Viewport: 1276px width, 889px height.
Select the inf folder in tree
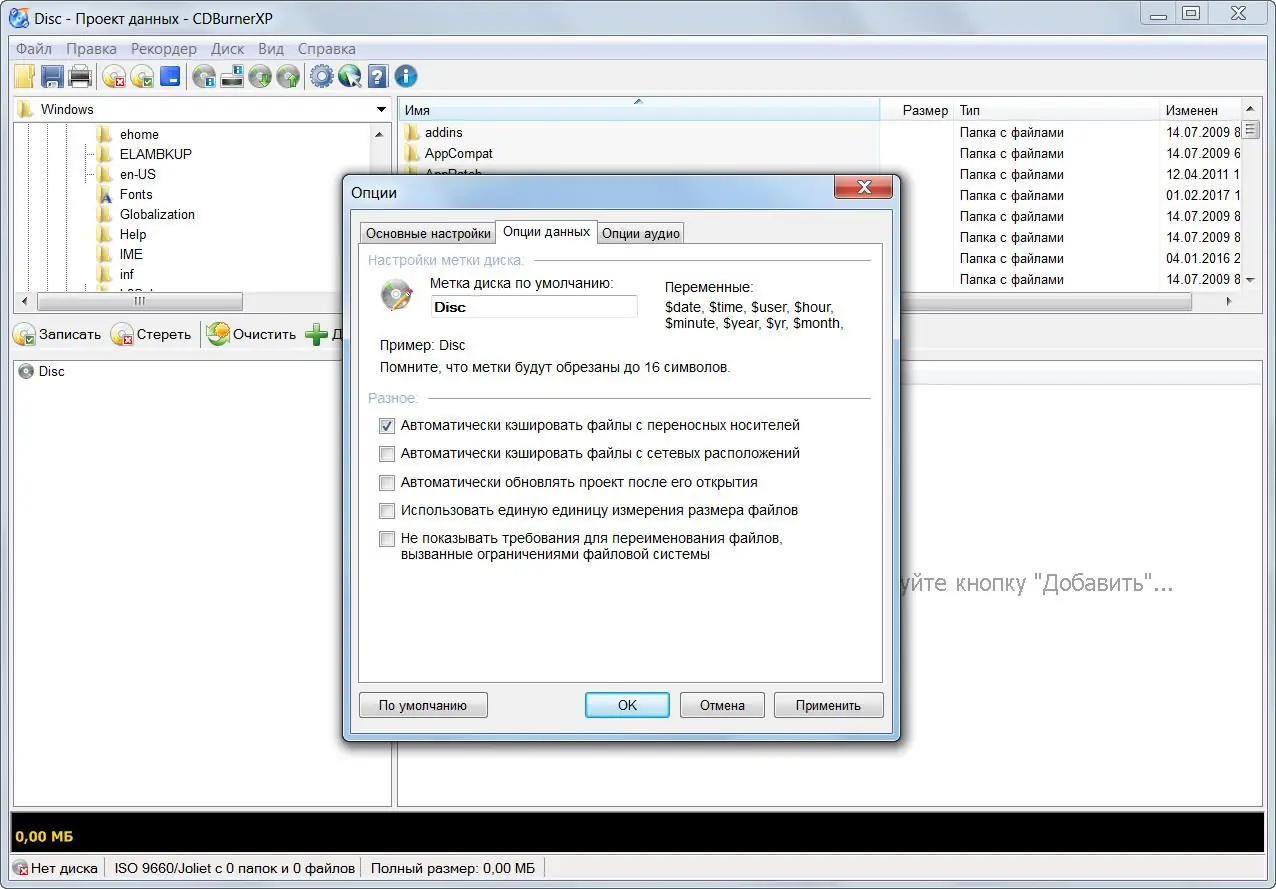coord(126,274)
